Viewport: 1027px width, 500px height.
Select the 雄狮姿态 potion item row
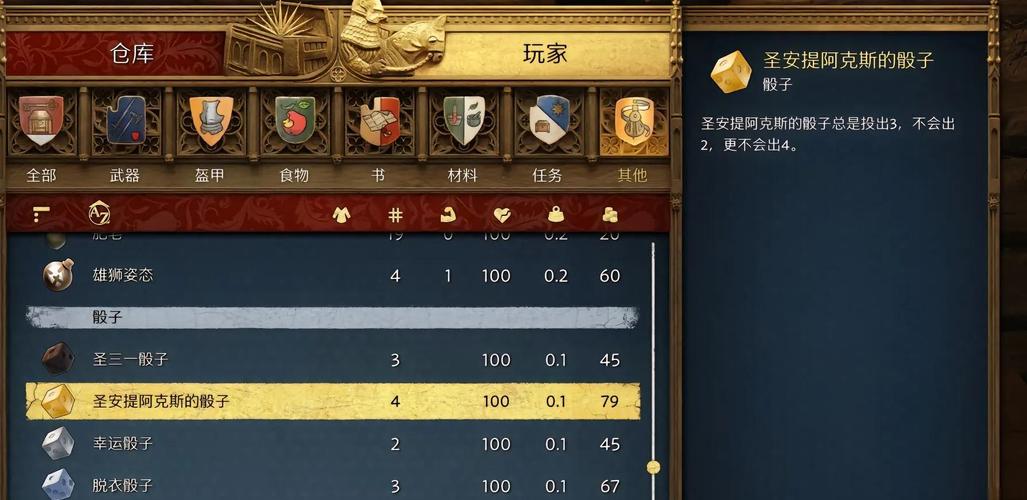pyautogui.click(x=332, y=275)
